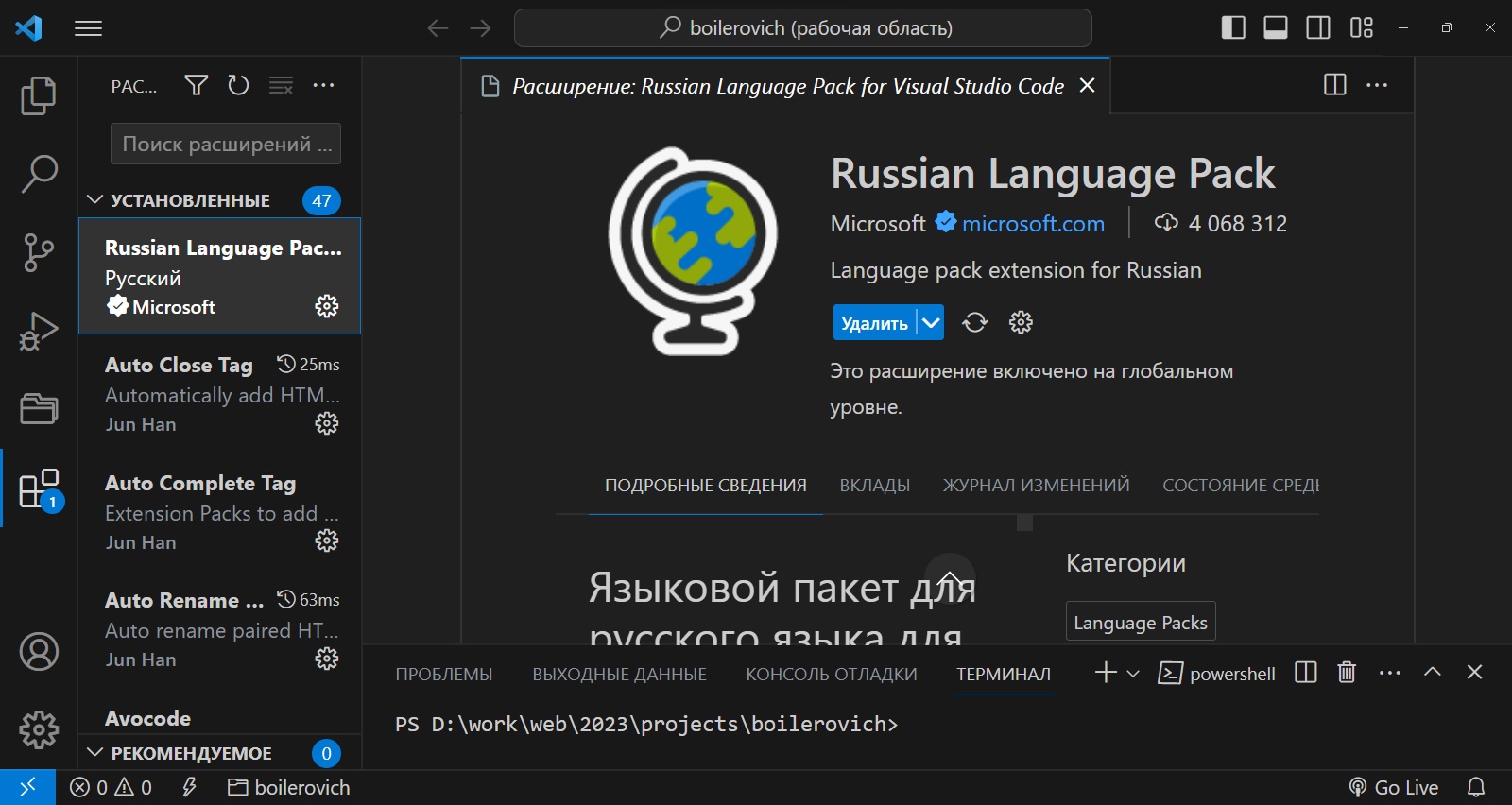Screen dimensions: 1512x805
Task: Click the Microsoft publisher name
Action: pyautogui.click(x=878, y=224)
